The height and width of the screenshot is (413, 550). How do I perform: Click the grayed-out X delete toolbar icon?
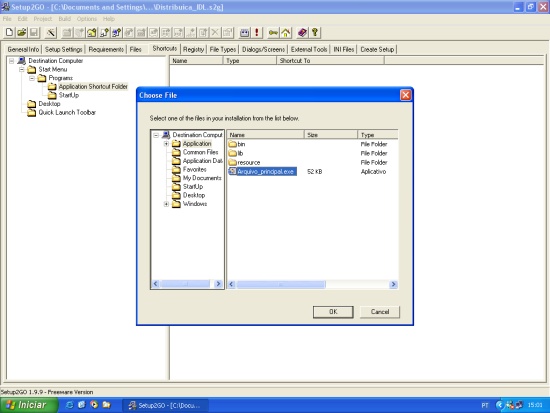coord(215,33)
